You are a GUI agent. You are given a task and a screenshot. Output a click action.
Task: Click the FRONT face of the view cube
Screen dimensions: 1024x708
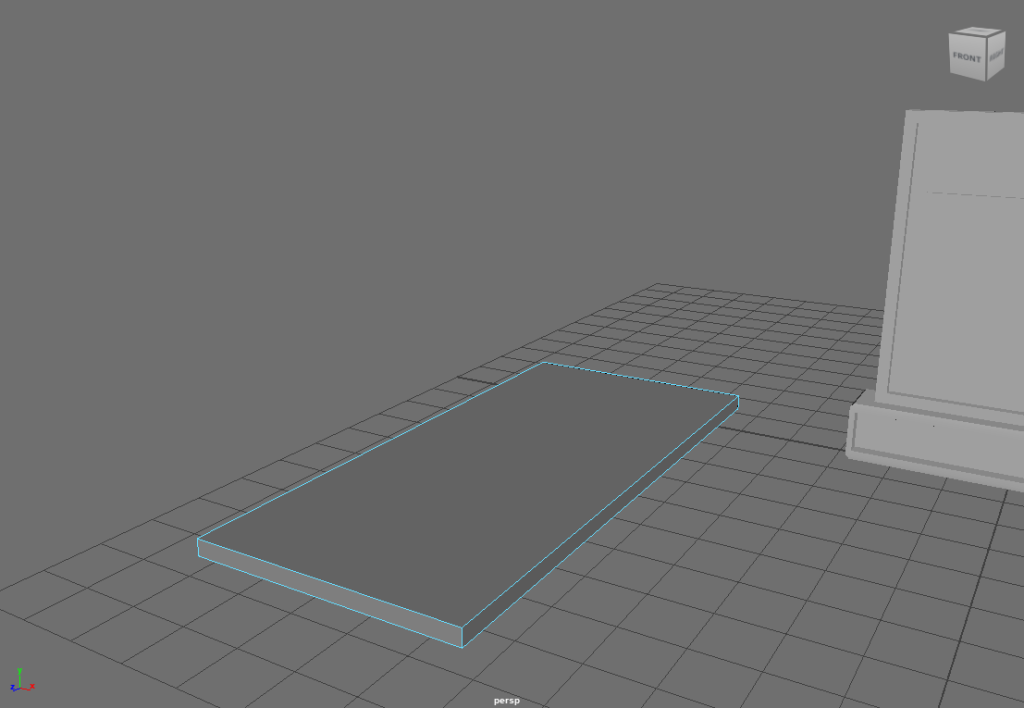[966, 58]
